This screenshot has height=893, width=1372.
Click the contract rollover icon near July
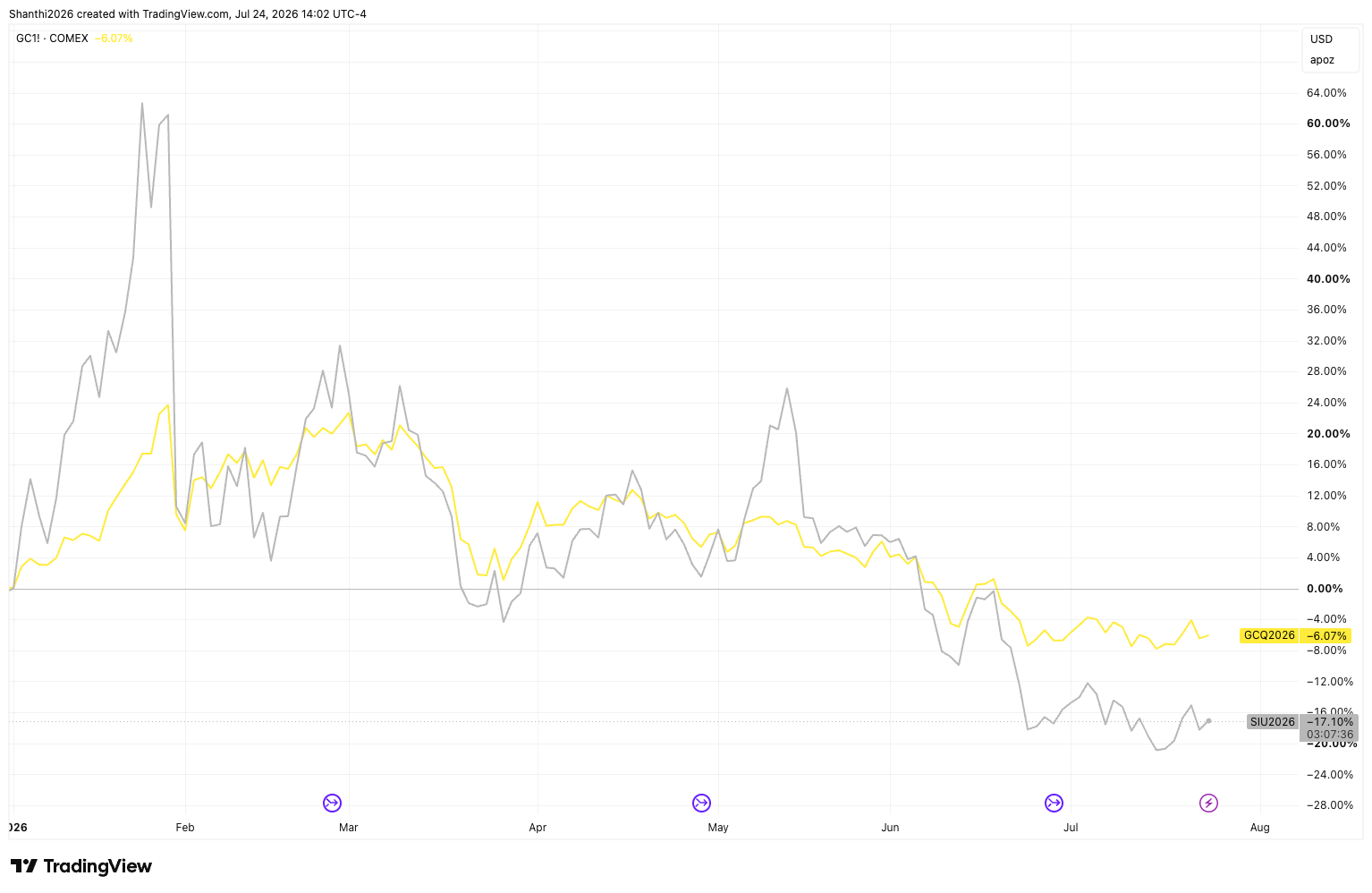(1054, 803)
